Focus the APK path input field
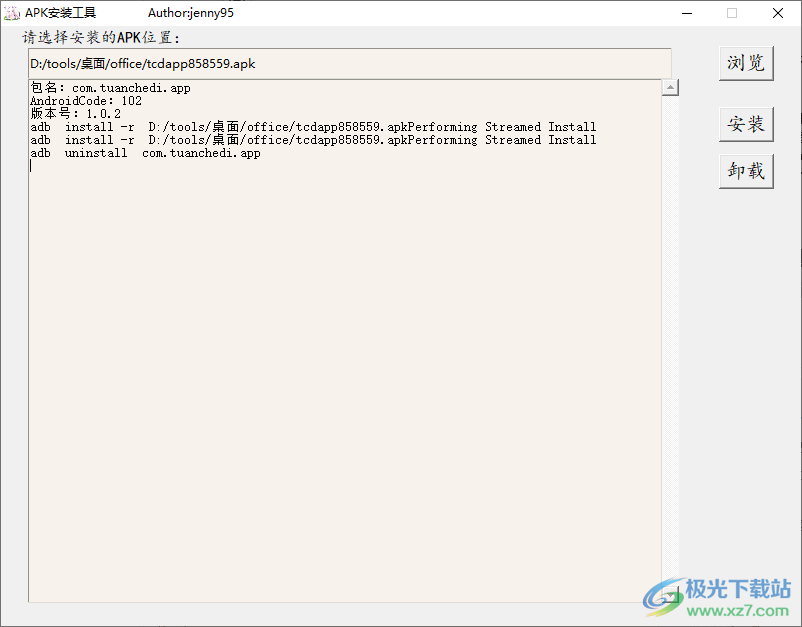Viewport: 802px width, 627px height. 349,63
